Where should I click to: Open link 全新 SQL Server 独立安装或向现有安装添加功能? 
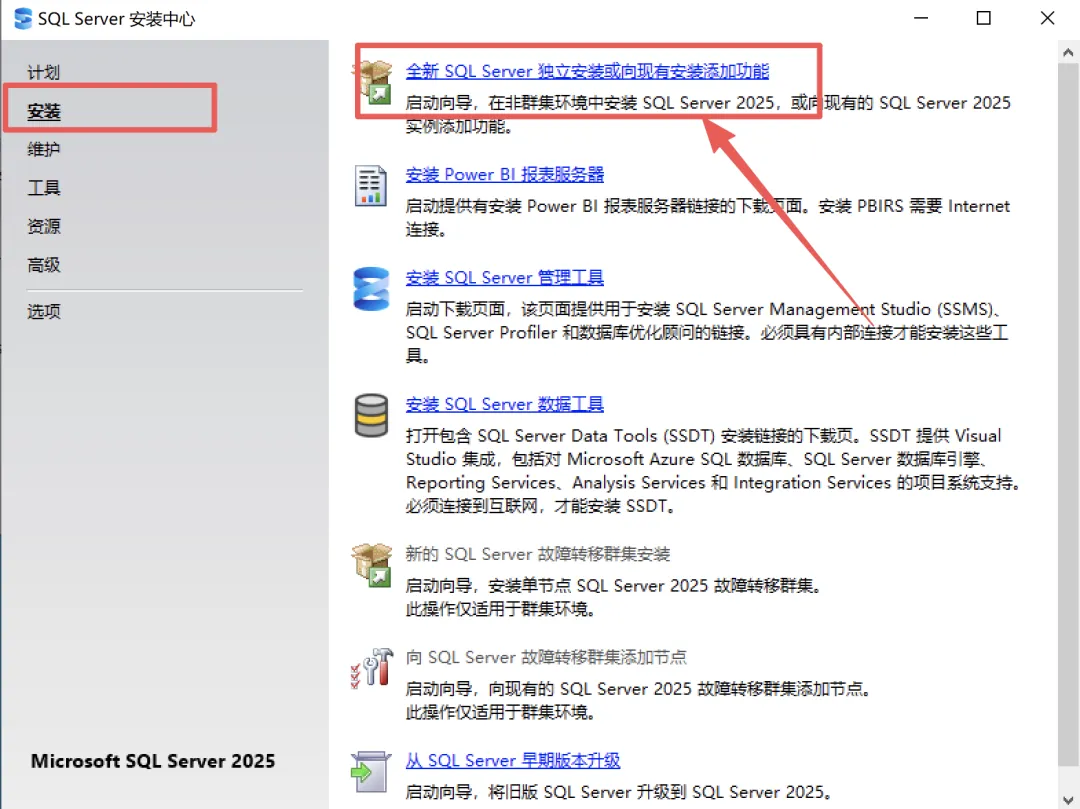[587, 71]
